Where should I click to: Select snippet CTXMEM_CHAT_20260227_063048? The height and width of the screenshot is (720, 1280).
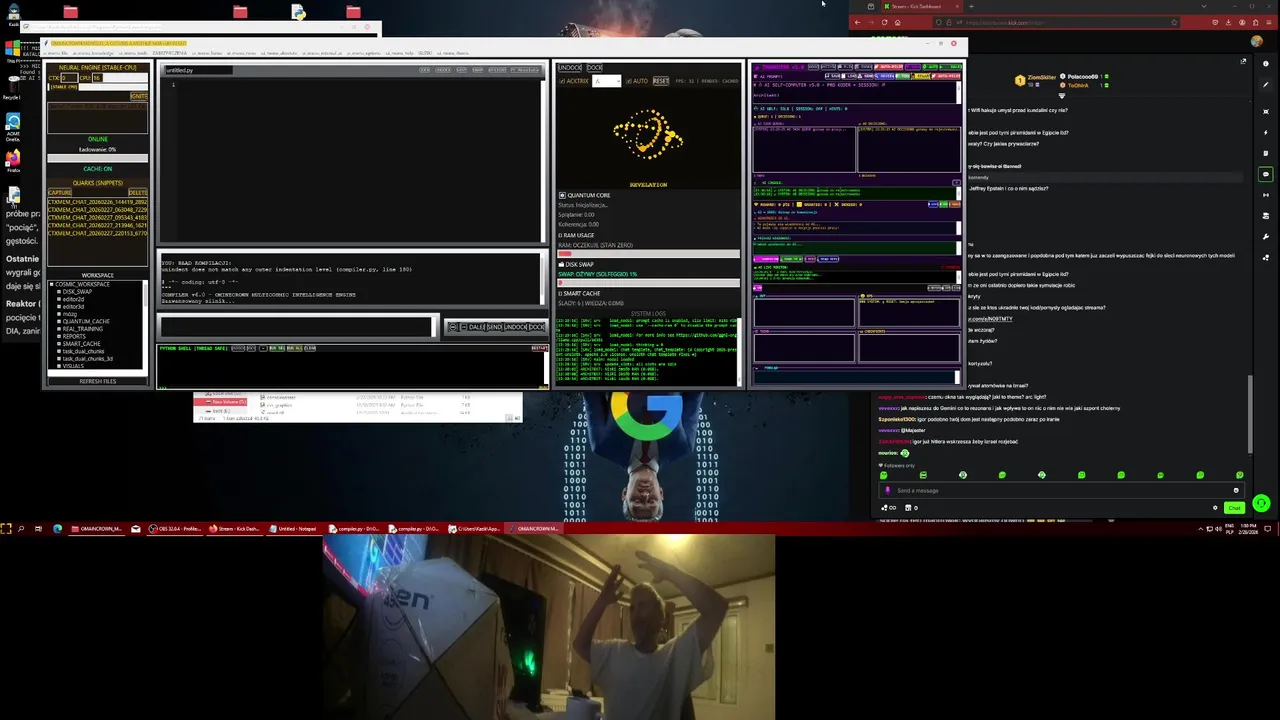coord(97,210)
